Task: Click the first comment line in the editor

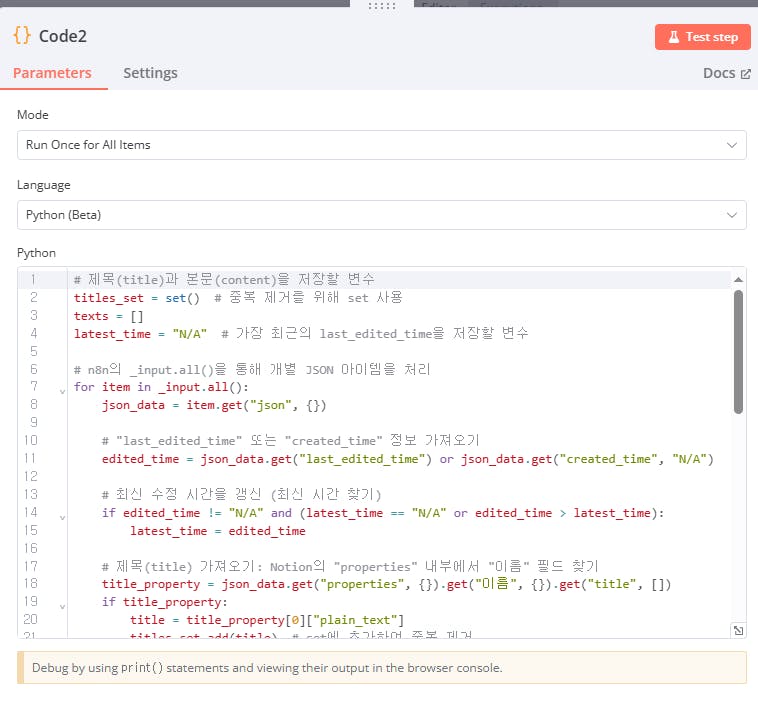Action: [x=224, y=279]
